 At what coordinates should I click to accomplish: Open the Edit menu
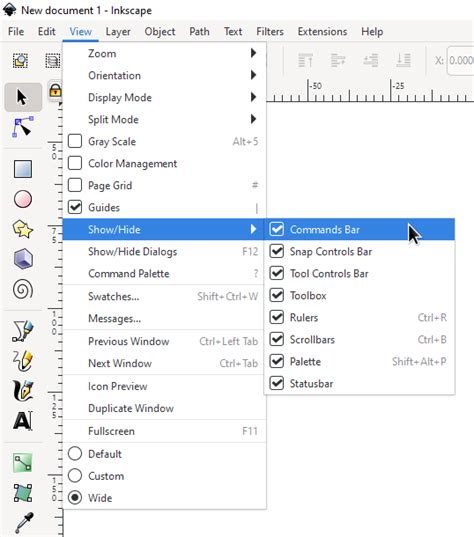(47, 32)
